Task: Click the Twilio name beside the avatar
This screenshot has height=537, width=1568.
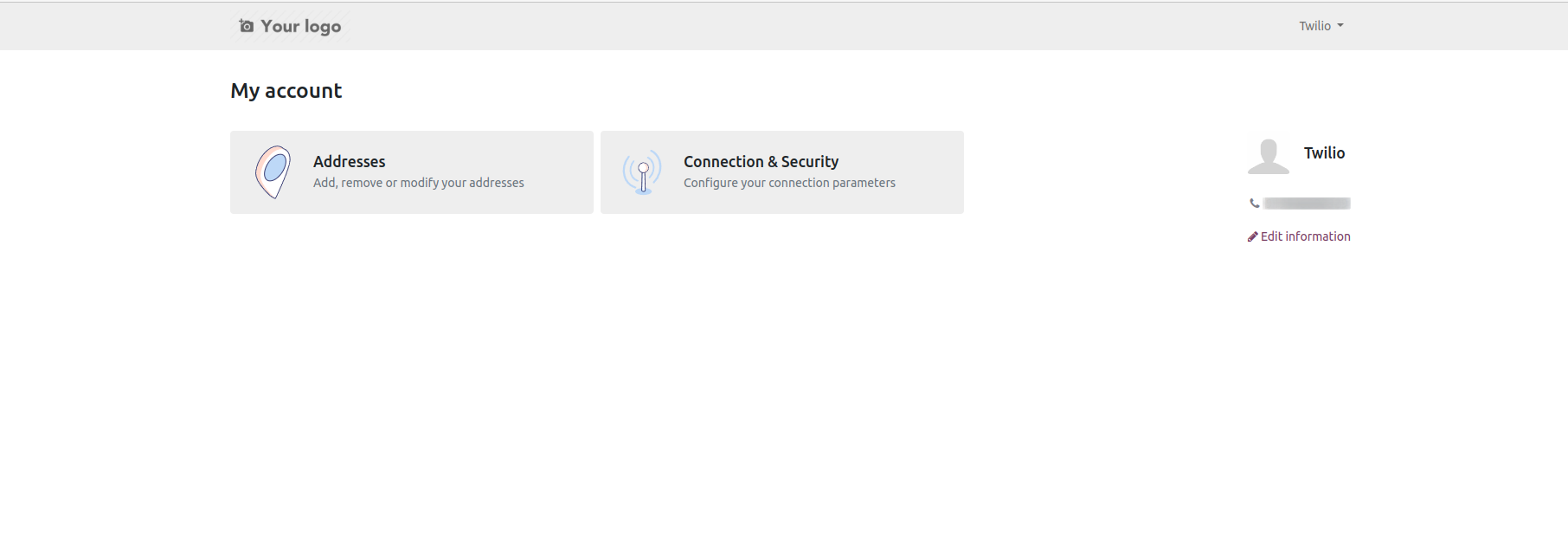Action: (x=1324, y=152)
